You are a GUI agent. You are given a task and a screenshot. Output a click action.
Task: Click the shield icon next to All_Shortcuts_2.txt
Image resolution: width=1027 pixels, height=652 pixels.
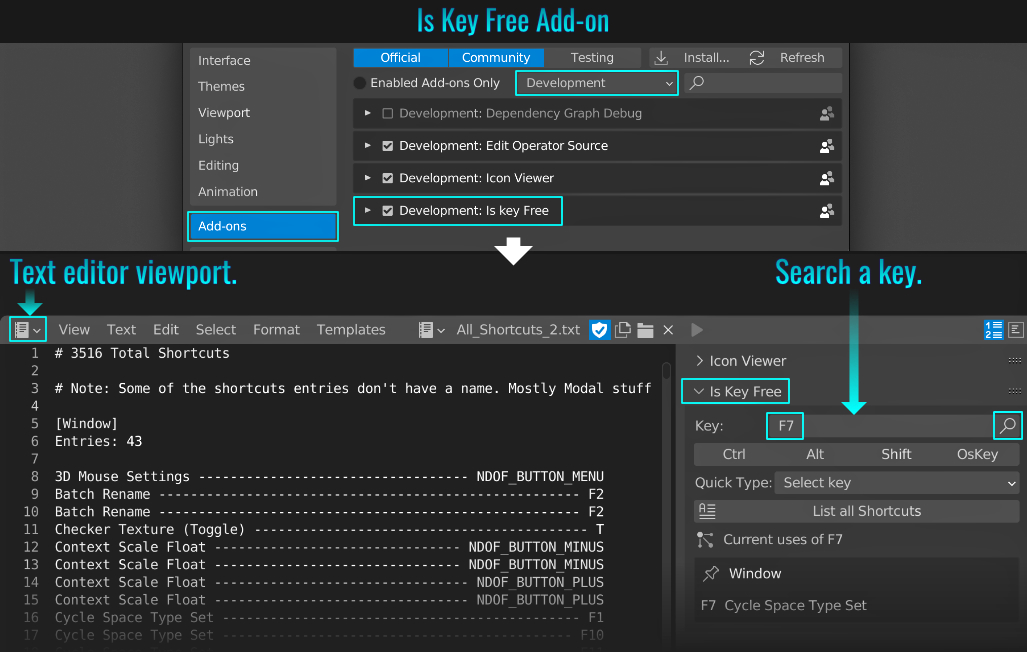pos(599,330)
